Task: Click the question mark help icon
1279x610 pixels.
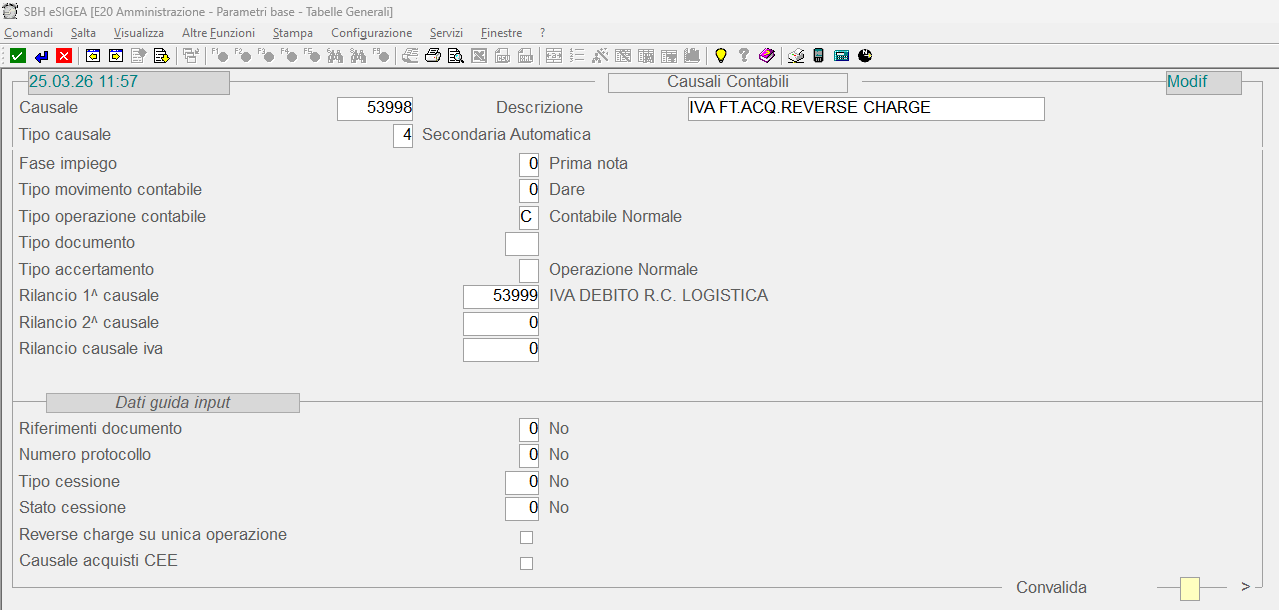Action: [x=743, y=56]
